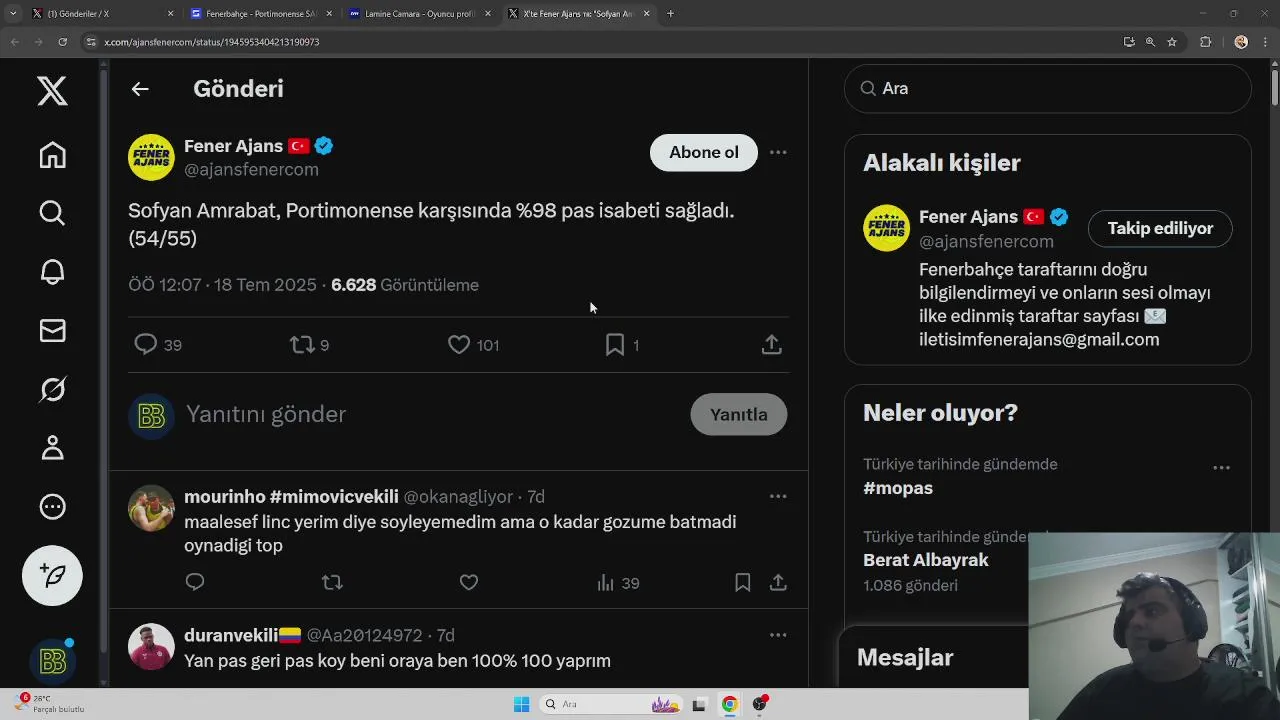Open Grok icon in the sidebar
This screenshot has height=720, width=1280.
click(x=52, y=389)
